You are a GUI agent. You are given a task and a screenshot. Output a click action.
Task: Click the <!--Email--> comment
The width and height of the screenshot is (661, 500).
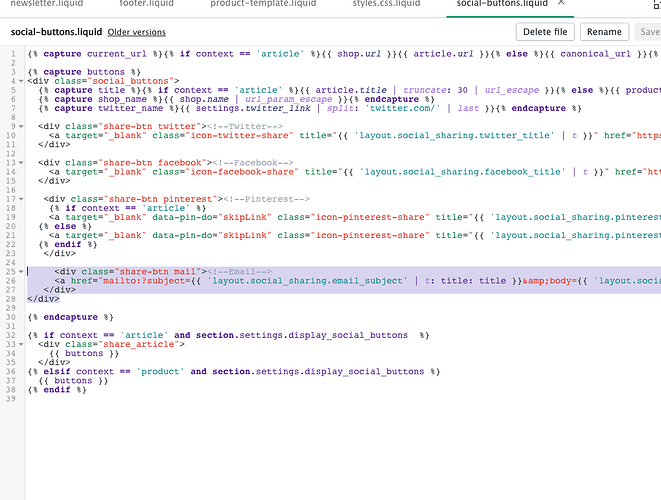239,272
